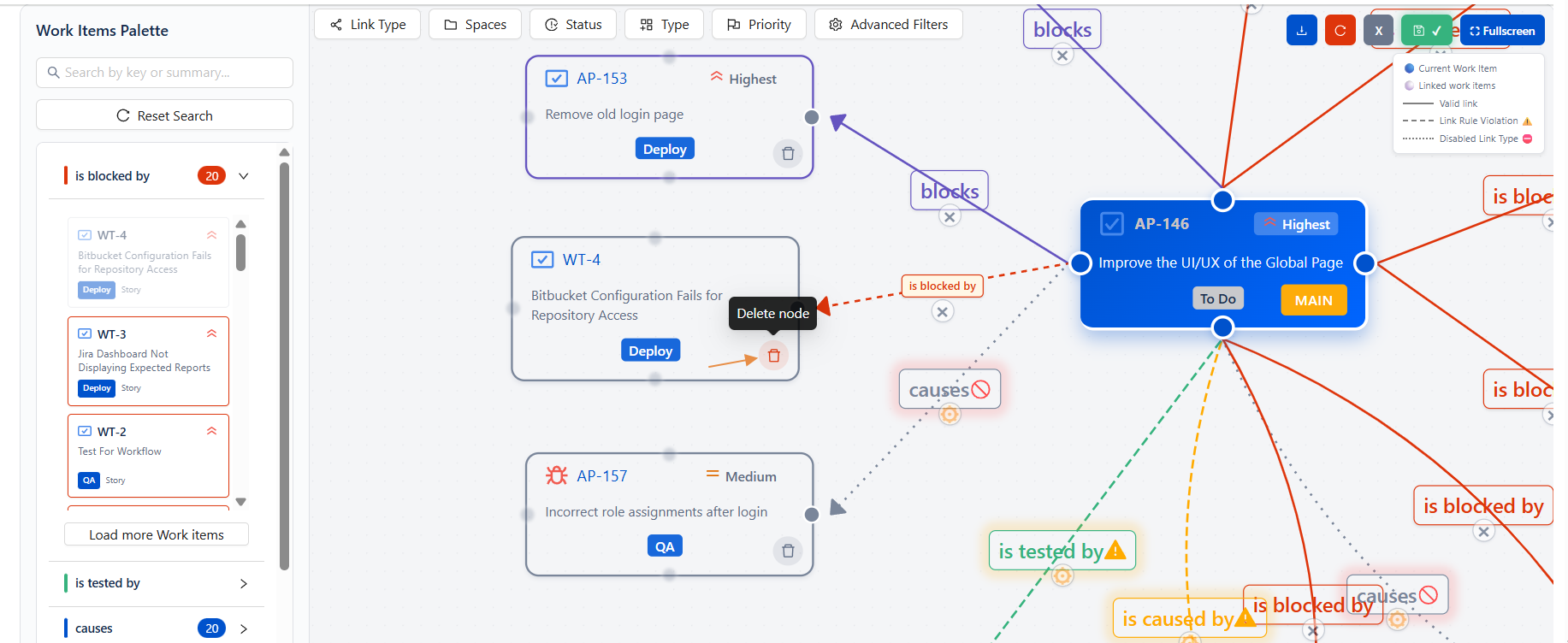This screenshot has width=1568, height=643.
Task: Open the Link Type filter
Action: (367, 25)
